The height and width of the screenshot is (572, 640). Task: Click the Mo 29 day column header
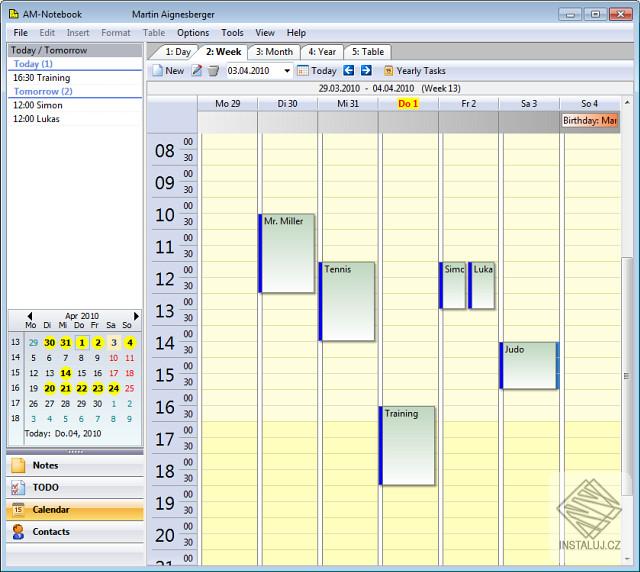coord(227,104)
